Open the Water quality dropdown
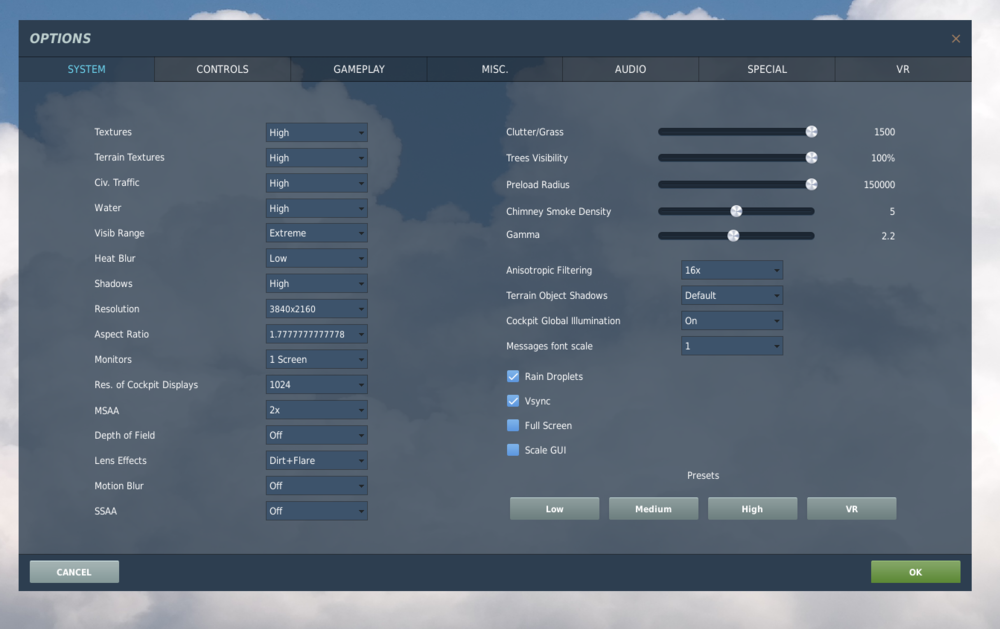 [x=316, y=209]
